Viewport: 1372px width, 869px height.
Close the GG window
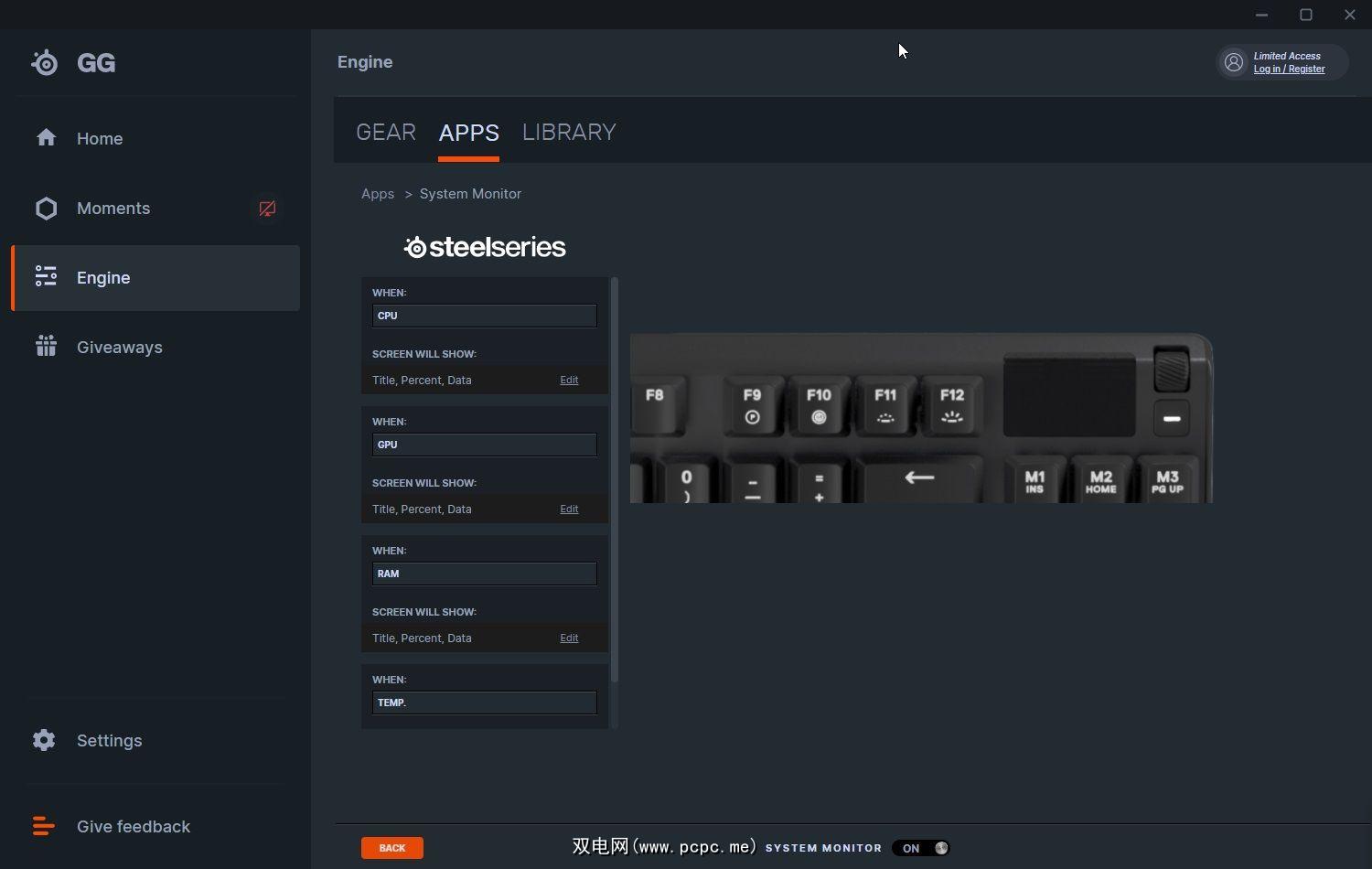[x=1350, y=15]
